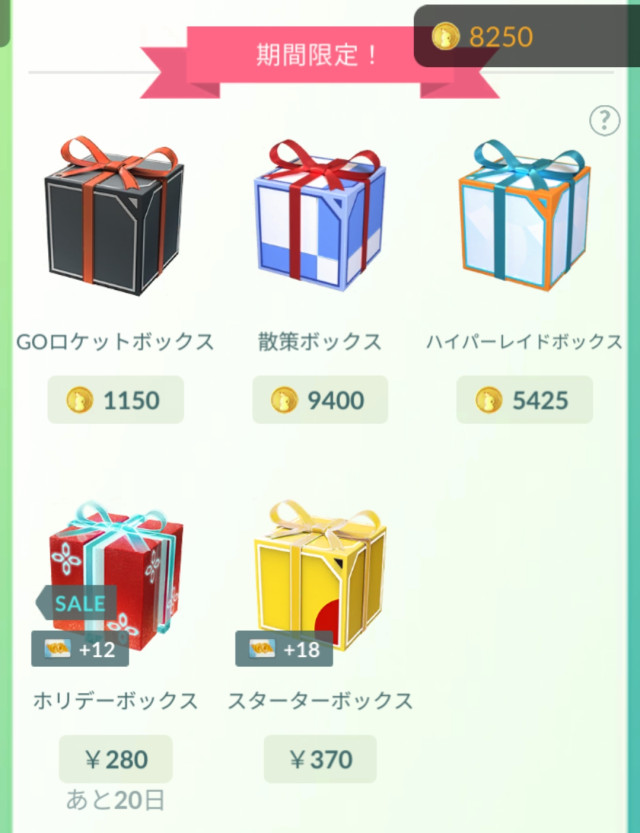
Task: Tap the black GO Rocket box icon
Action: tap(114, 216)
